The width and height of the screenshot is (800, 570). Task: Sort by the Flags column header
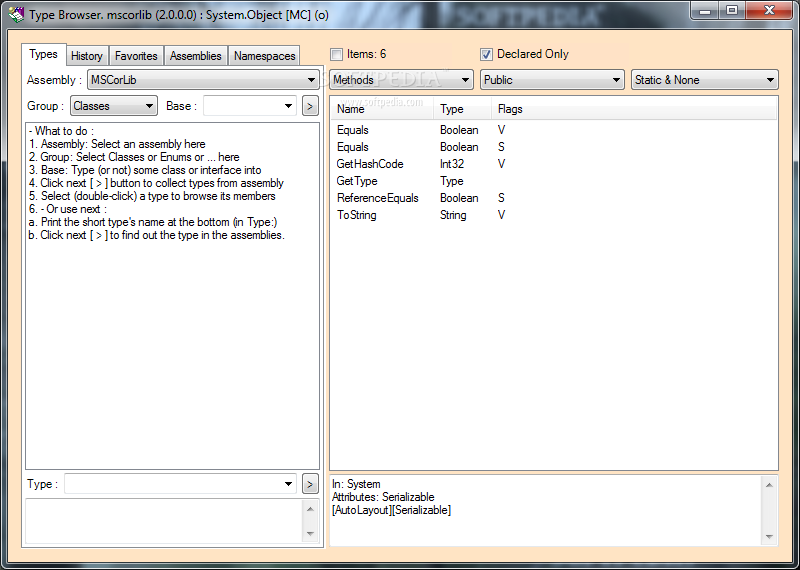coord(634,109)
